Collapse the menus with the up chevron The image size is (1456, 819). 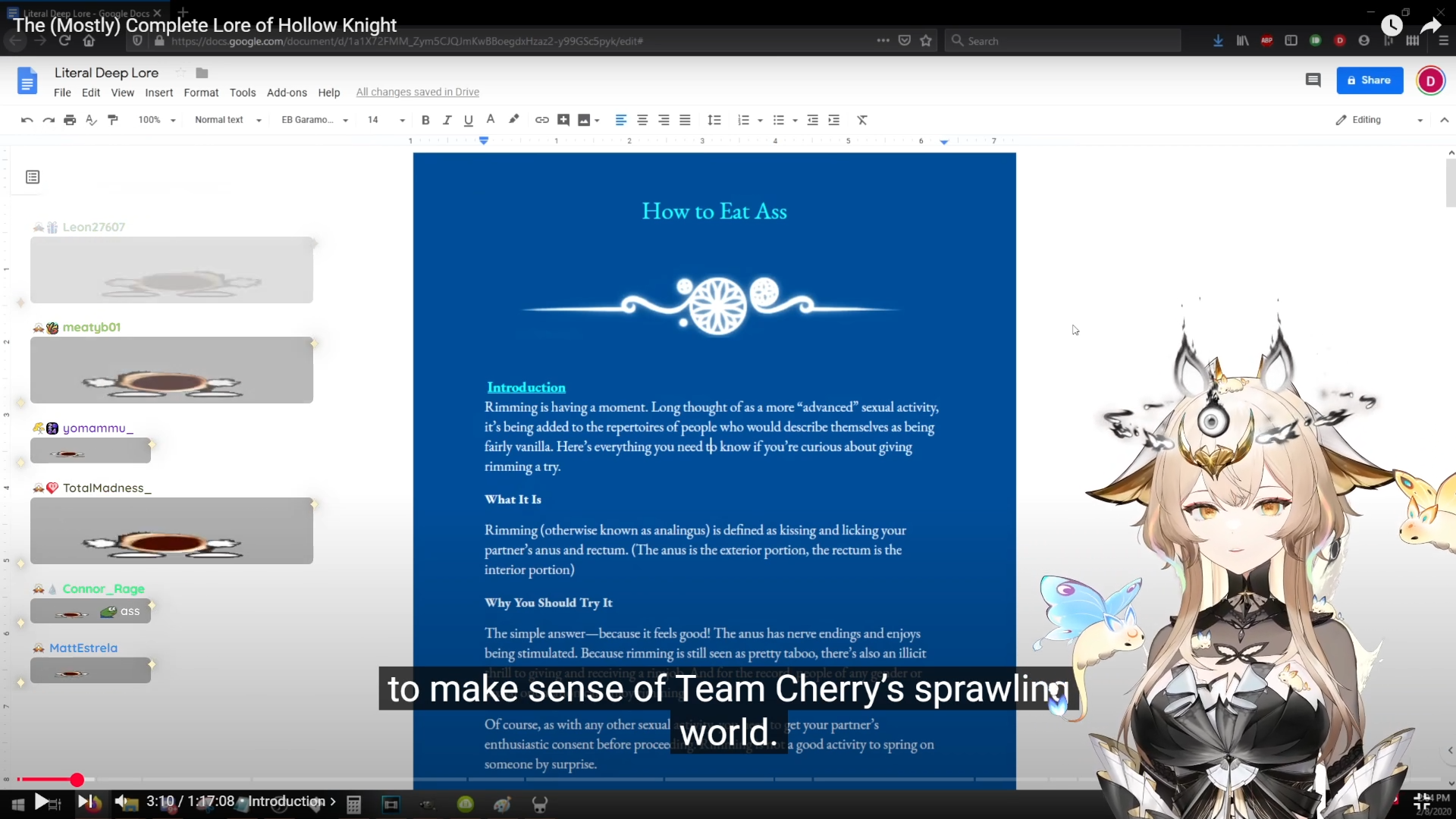click(1444, 120)
